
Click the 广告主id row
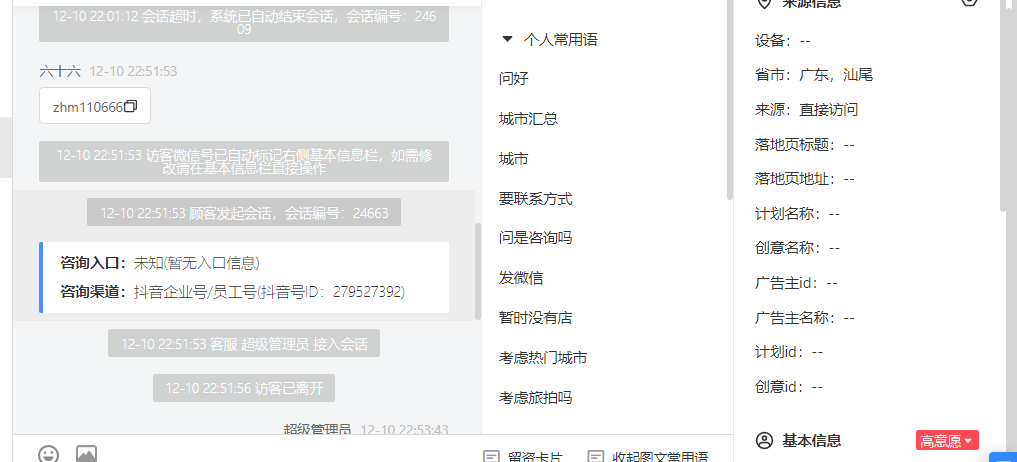tap(796, 283)
